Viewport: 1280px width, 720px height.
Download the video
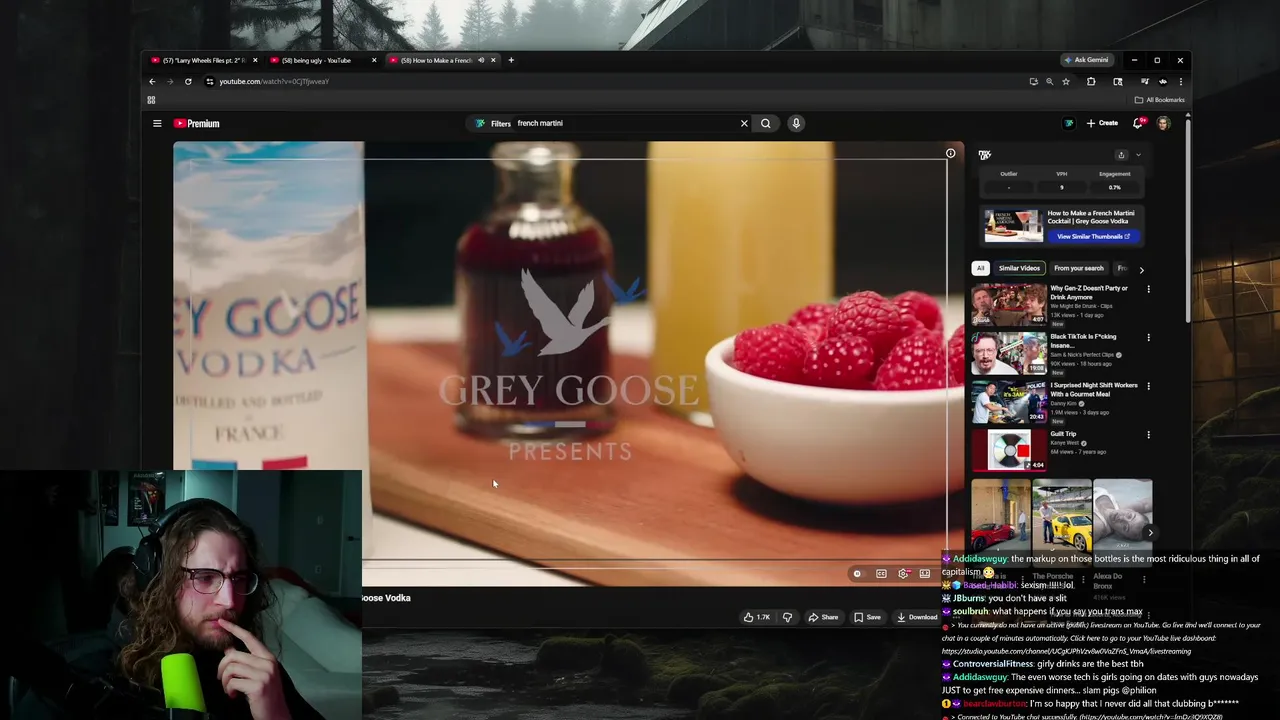[917, 617]
